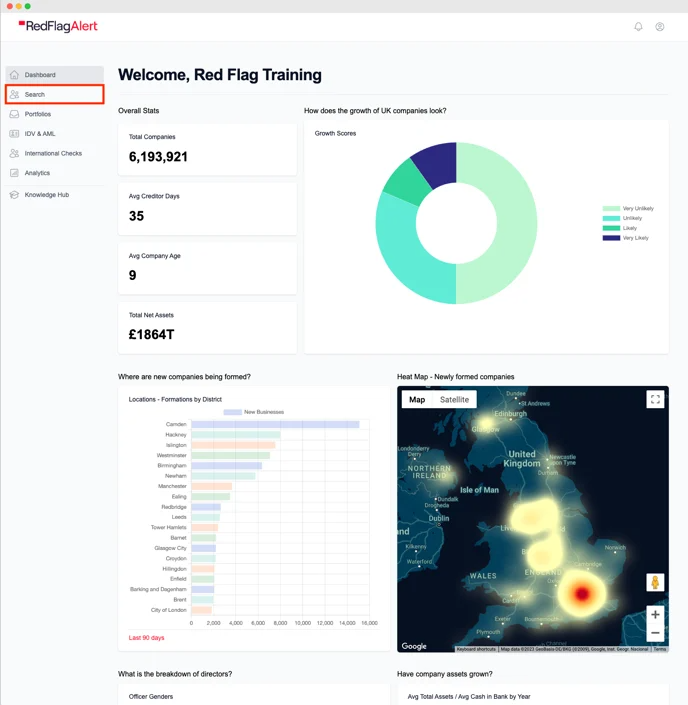
Task: Click the Birmingham bar in formations chart
Action: (x=227, y=466)
